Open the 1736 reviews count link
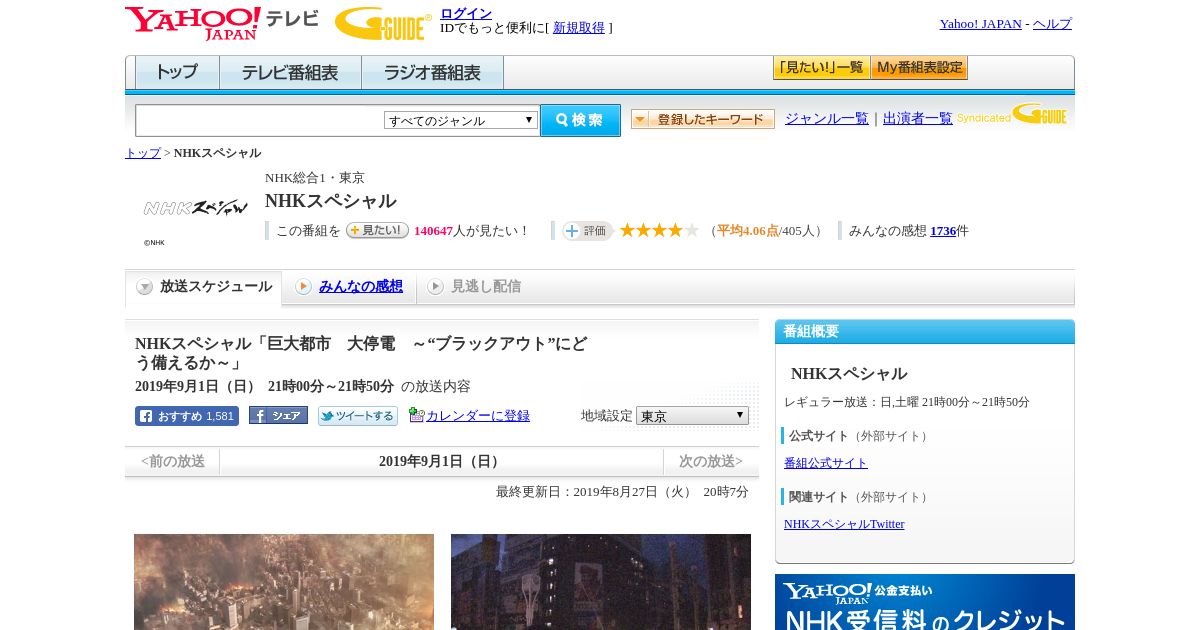The image size is (1200, 630). coord(943,231)
